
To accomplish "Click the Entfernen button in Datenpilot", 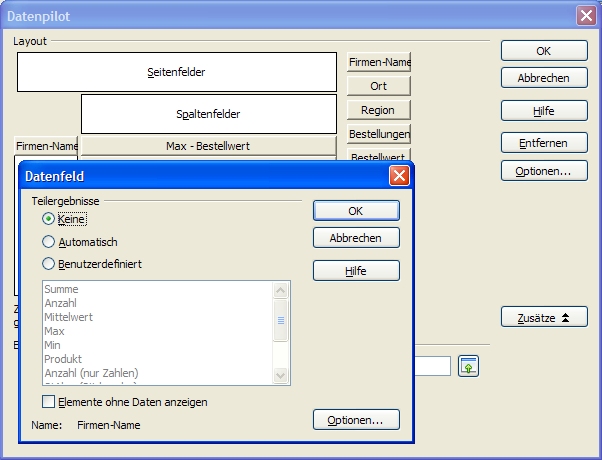I will tap(544, 143).
